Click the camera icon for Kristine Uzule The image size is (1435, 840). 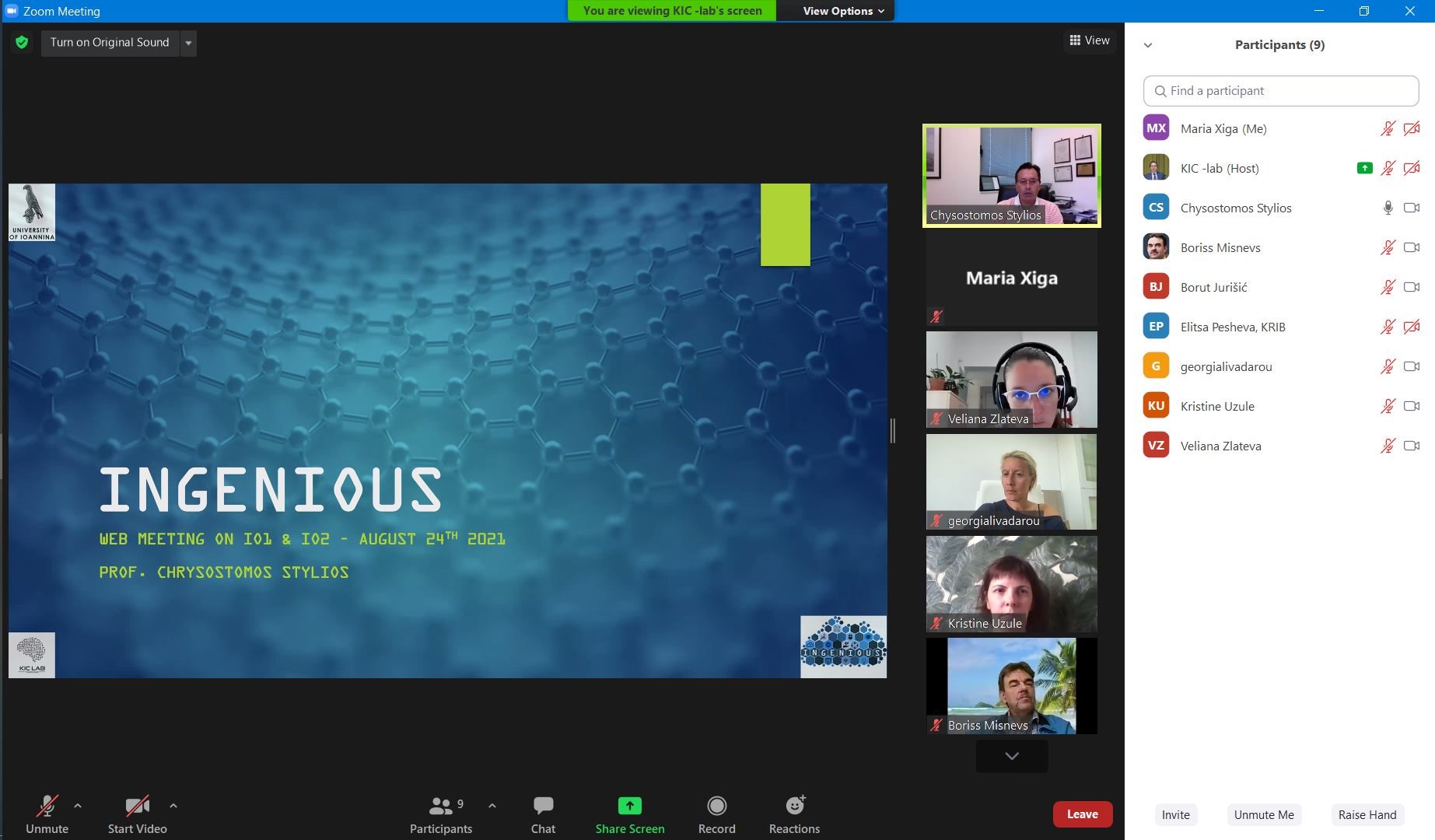pyautogui.click(x=1412, y=406)
